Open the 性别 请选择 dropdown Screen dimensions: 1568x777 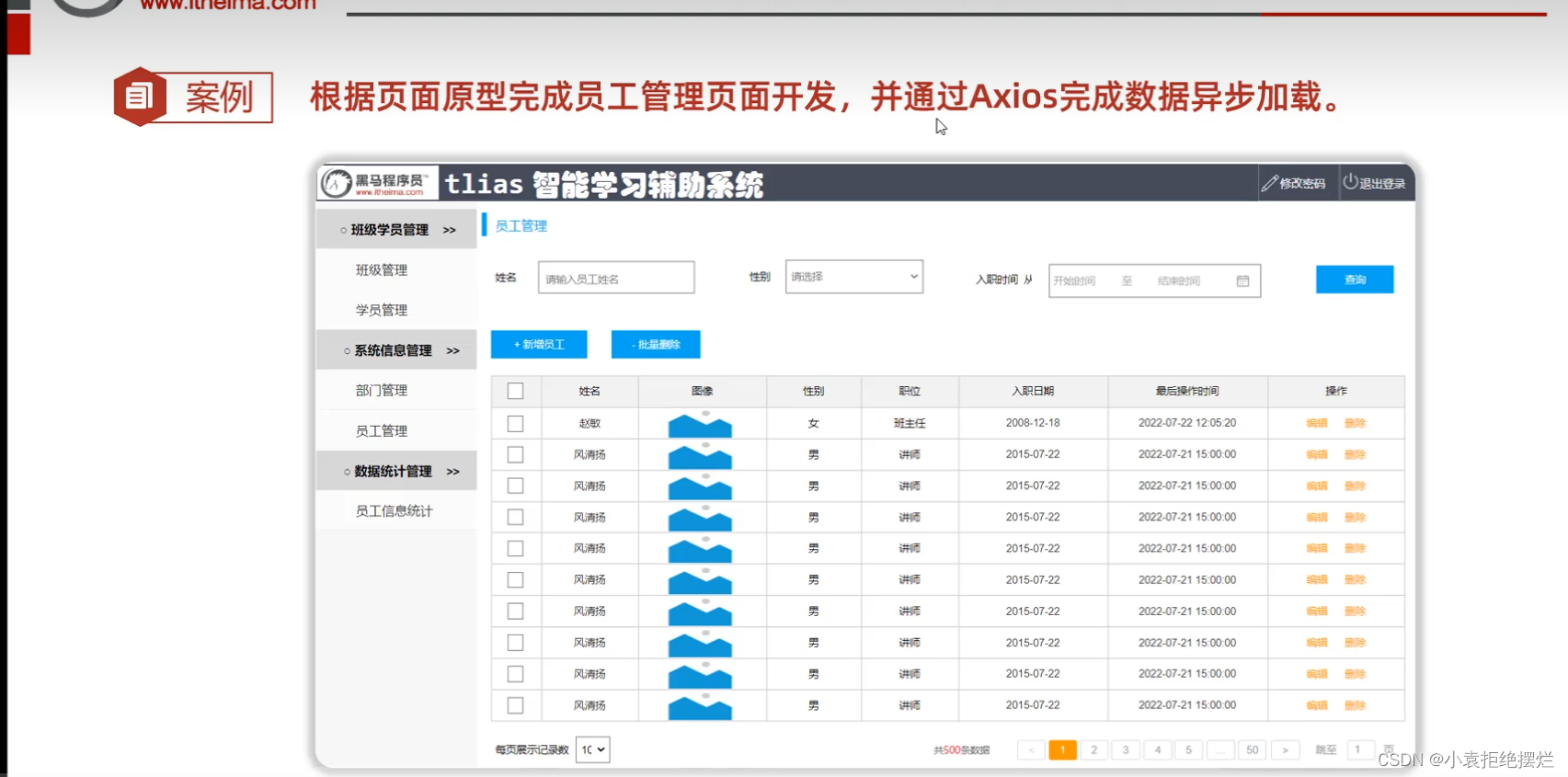point(853,277)
